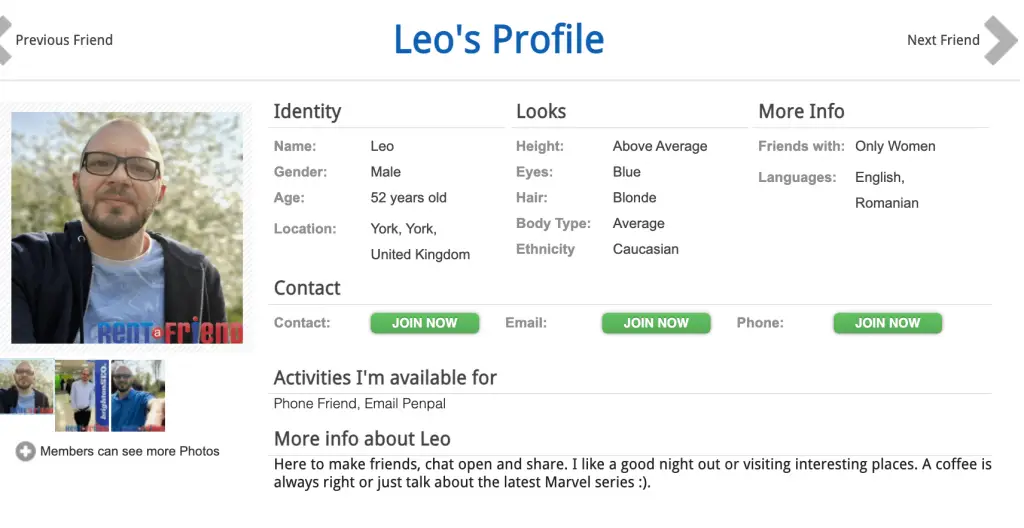
Task: Click the plus icon beside more Photos
Action: point(25,452)
